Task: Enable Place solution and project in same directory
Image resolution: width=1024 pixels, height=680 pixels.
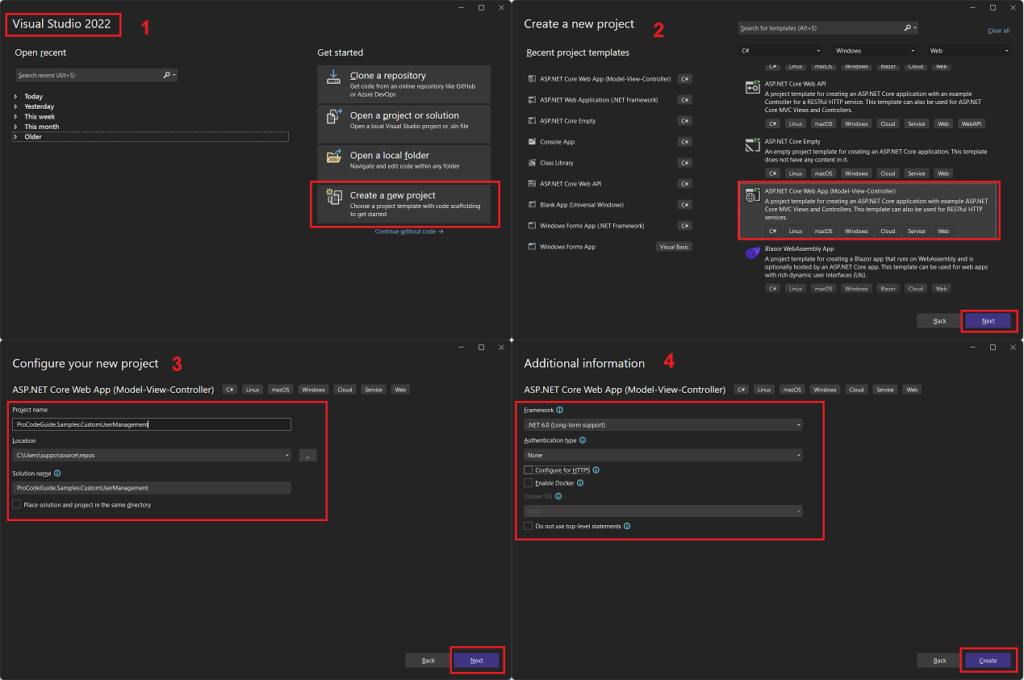Action: [17, 504]
